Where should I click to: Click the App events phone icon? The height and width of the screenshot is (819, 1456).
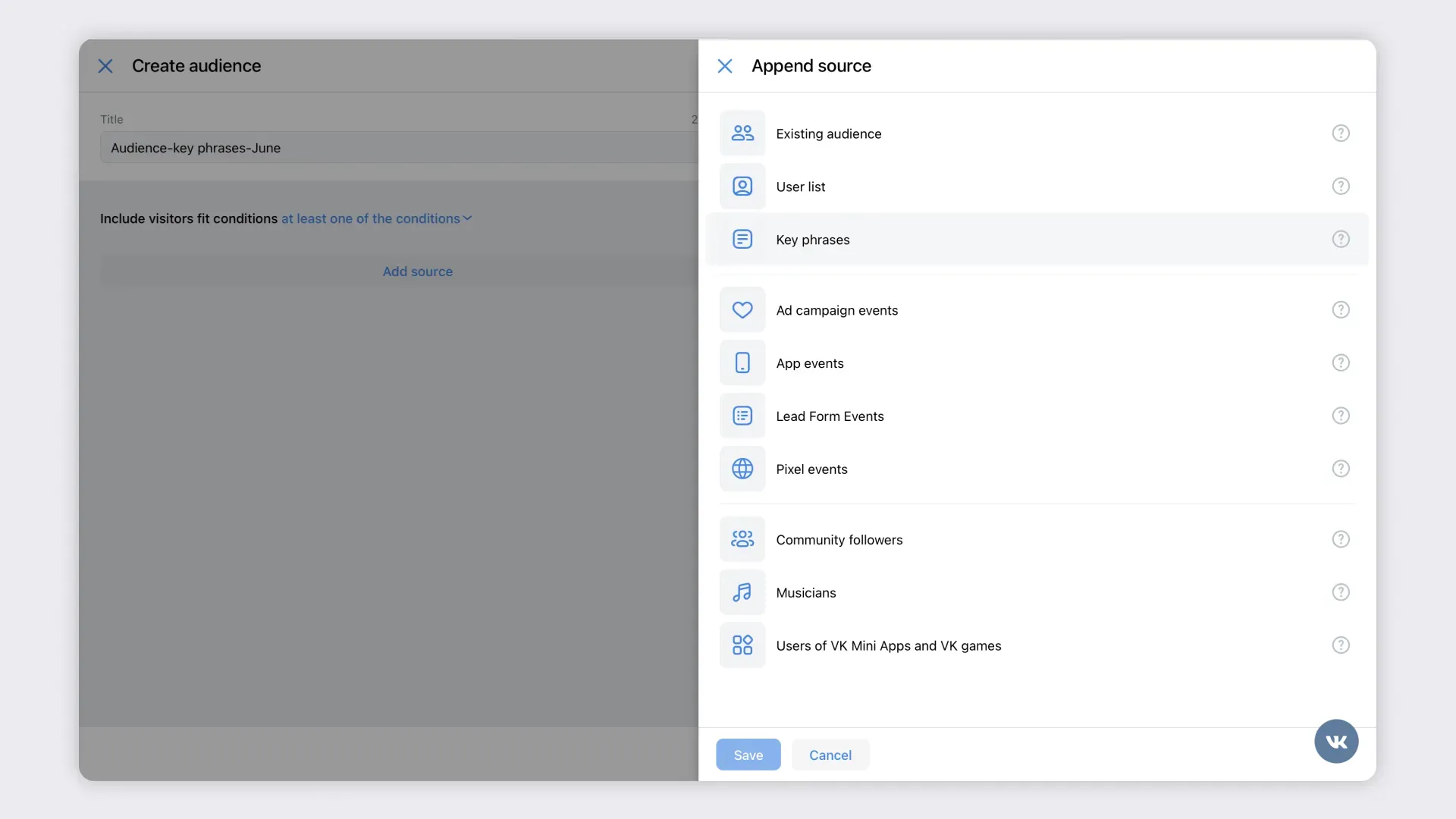click(x=742, y=363)
